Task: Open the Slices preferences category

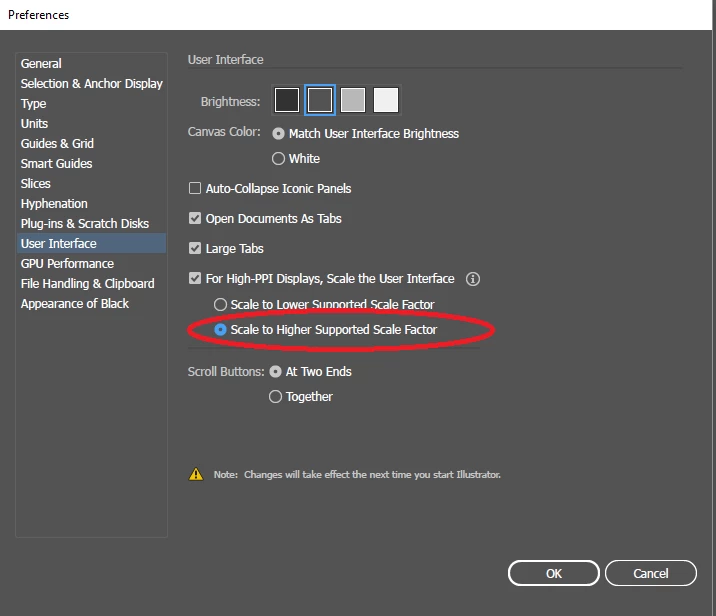Action: pos(91,184)
